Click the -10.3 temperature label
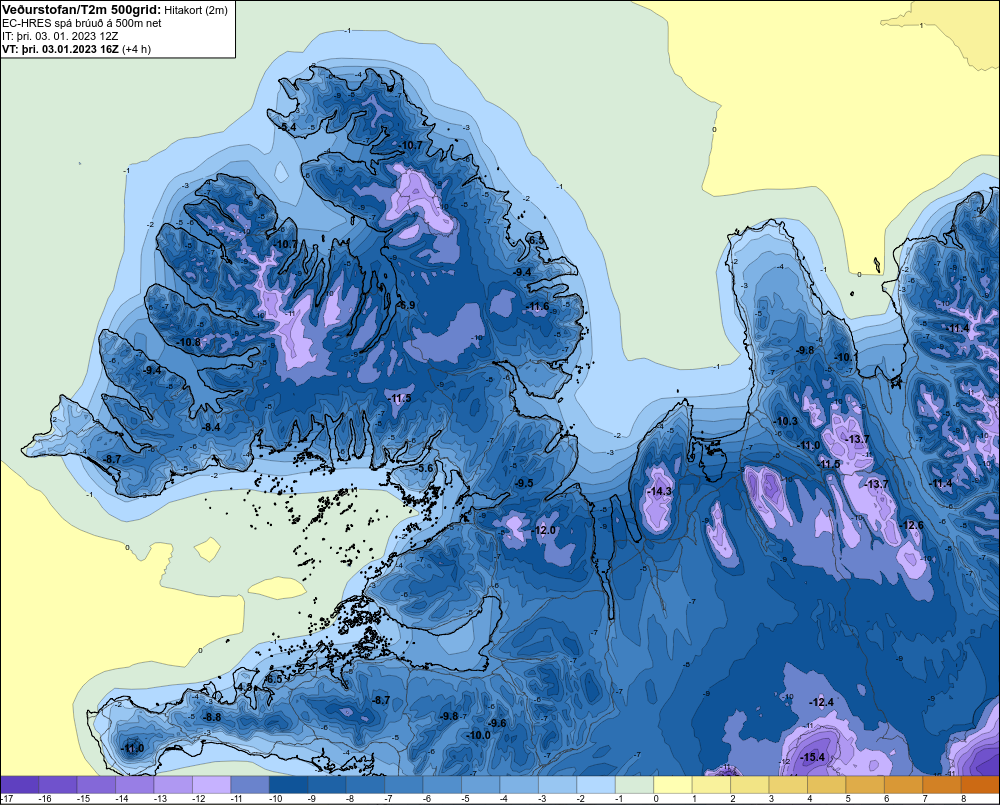 tap(786, 422)
